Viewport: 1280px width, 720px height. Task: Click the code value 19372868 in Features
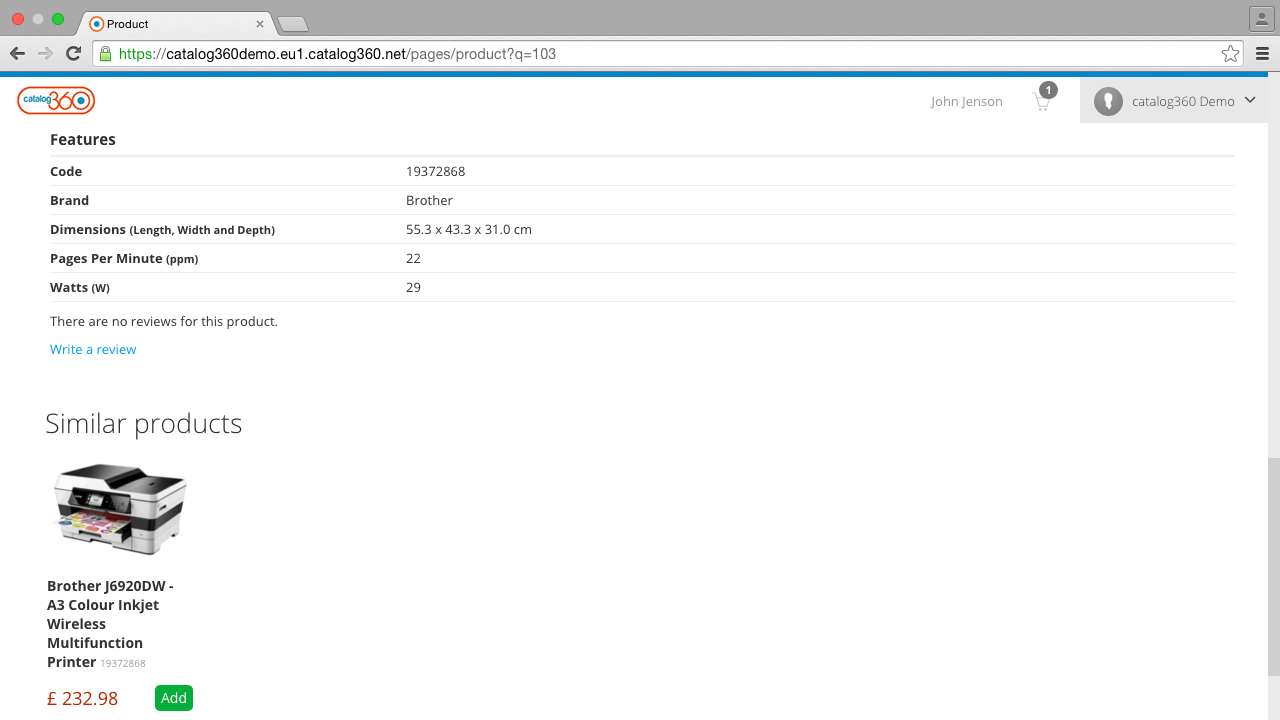[x=435, y=171]
